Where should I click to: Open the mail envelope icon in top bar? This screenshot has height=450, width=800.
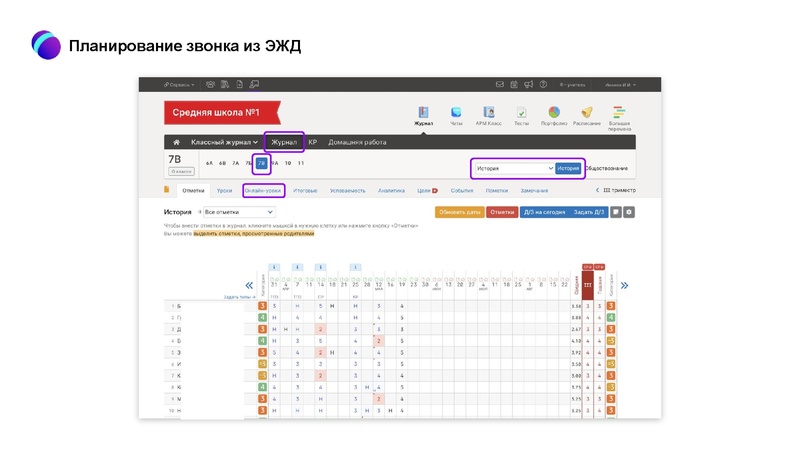pos(499,85)
